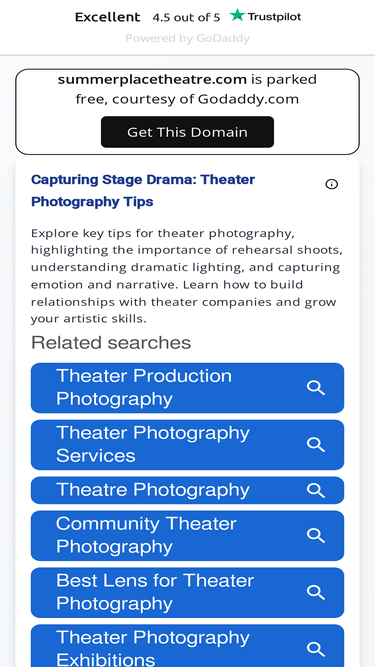Viewport: 375px width, 667px height.
Task: Open Theater Photography Services search result
Action: [188, 445]
